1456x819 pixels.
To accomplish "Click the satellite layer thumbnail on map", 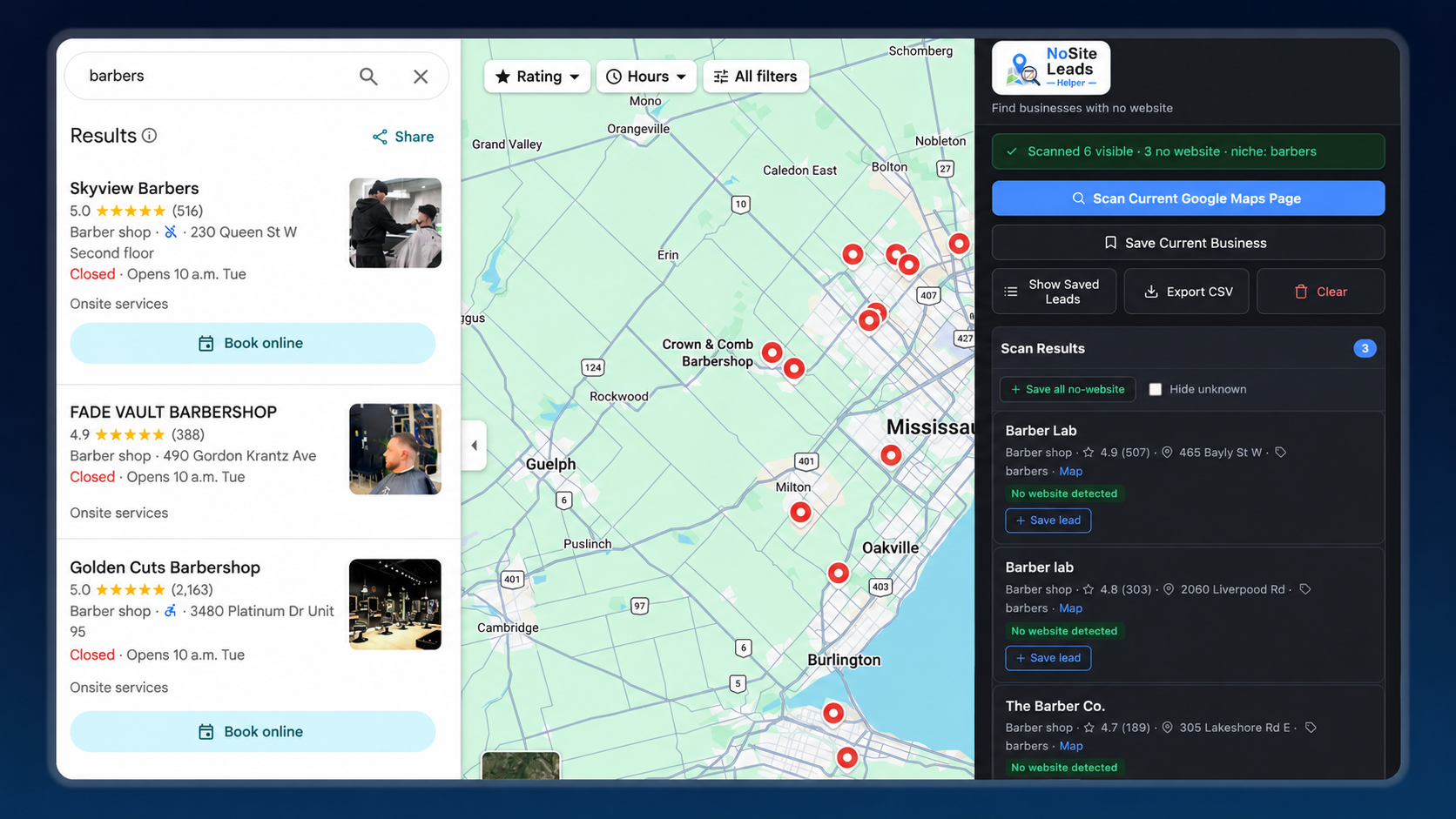I will [x=521, y=765].
